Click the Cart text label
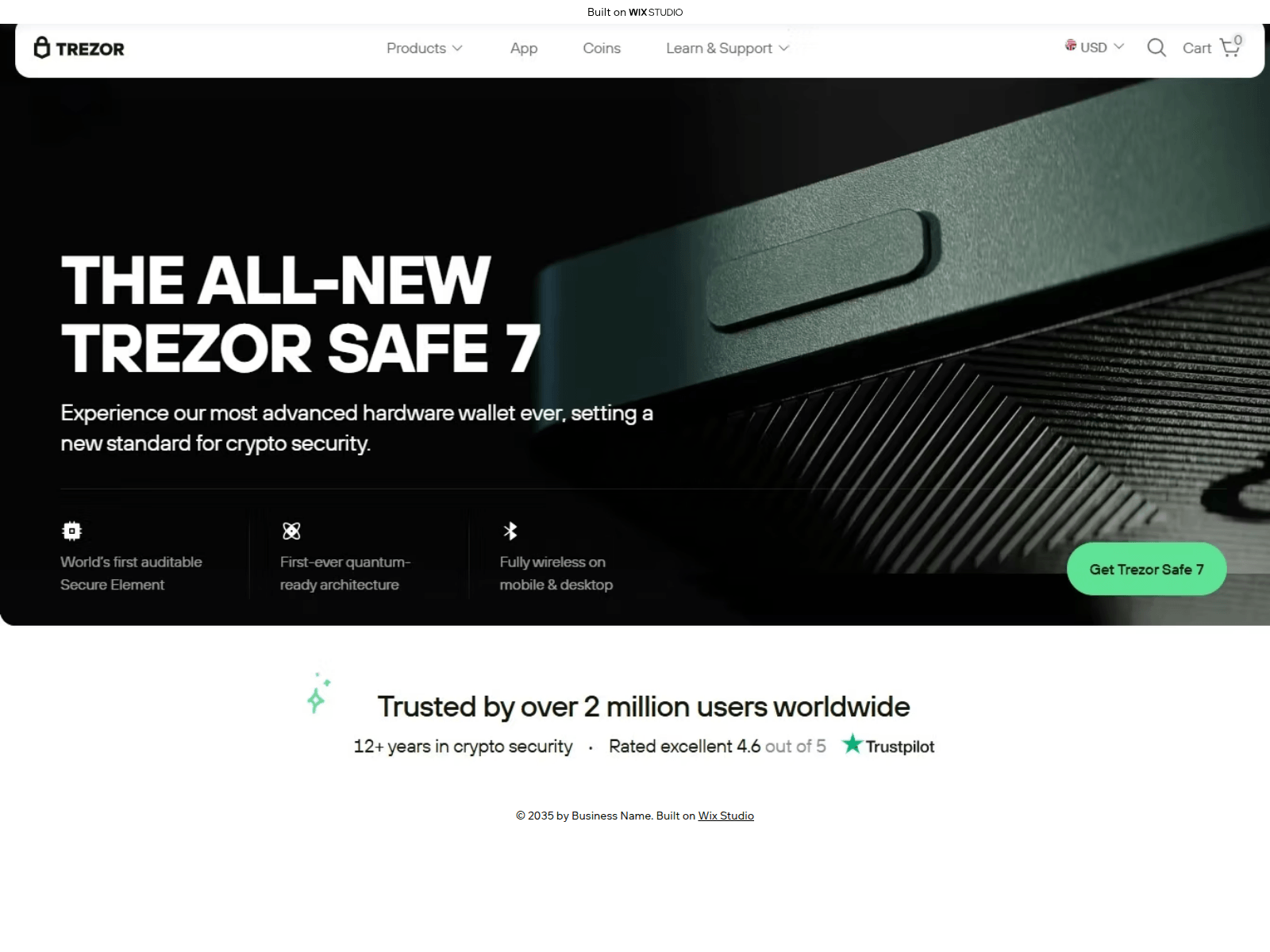 tap(1197, 48)
